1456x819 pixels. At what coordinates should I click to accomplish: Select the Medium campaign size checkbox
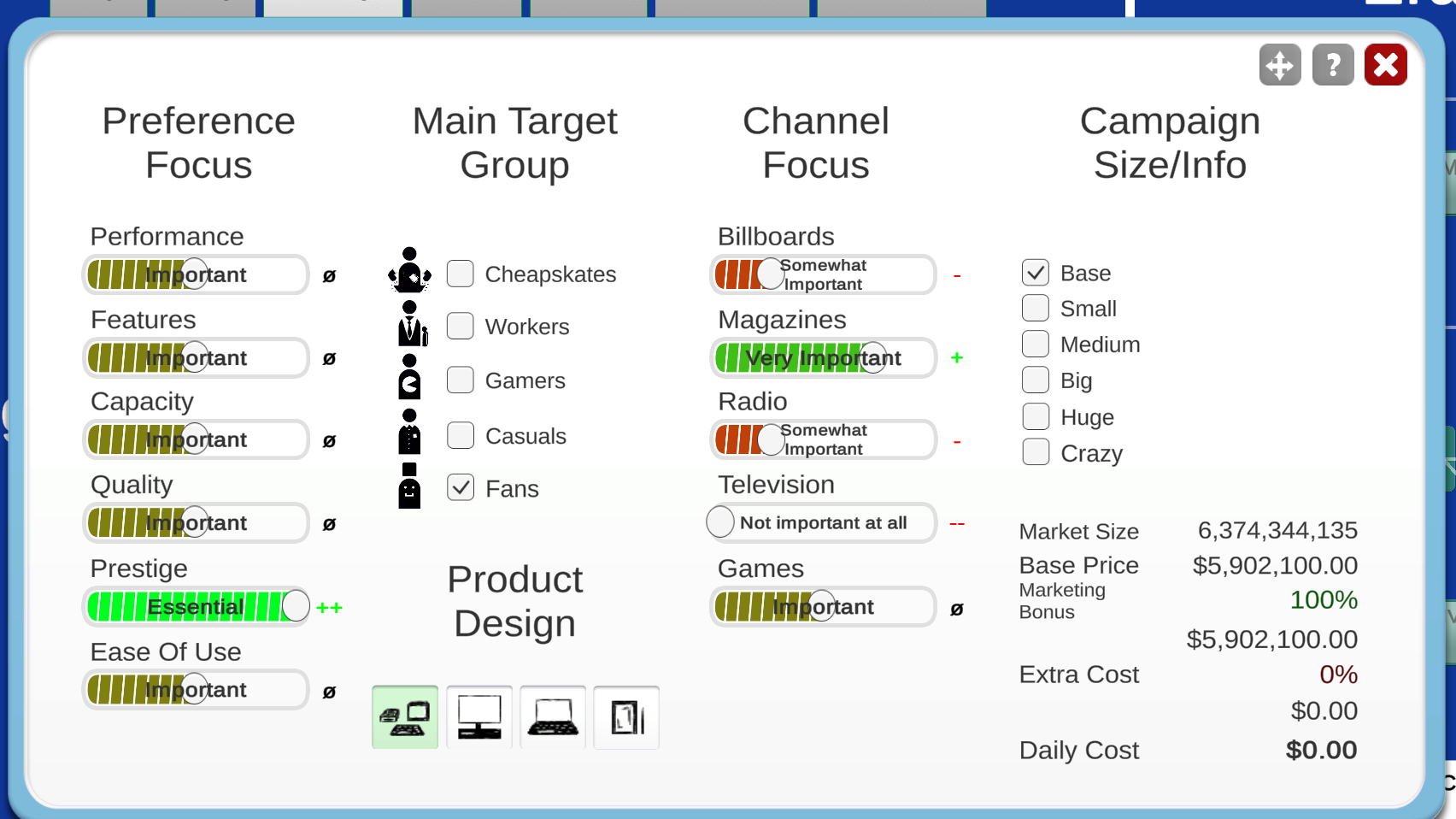(1036, 344)
